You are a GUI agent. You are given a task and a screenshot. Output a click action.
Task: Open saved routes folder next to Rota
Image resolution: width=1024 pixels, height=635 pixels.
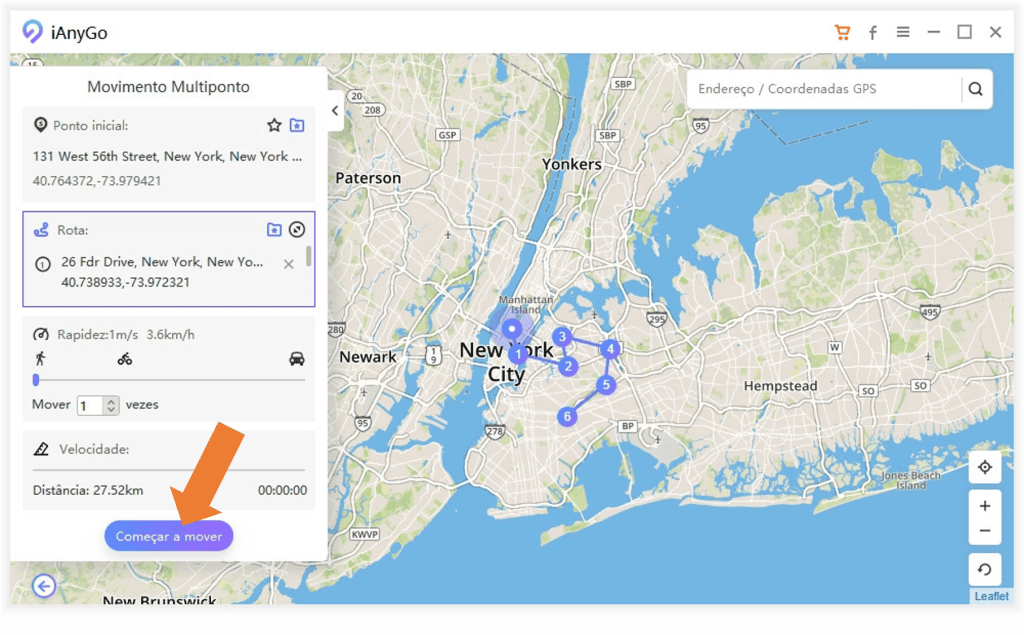pos(274,229)
